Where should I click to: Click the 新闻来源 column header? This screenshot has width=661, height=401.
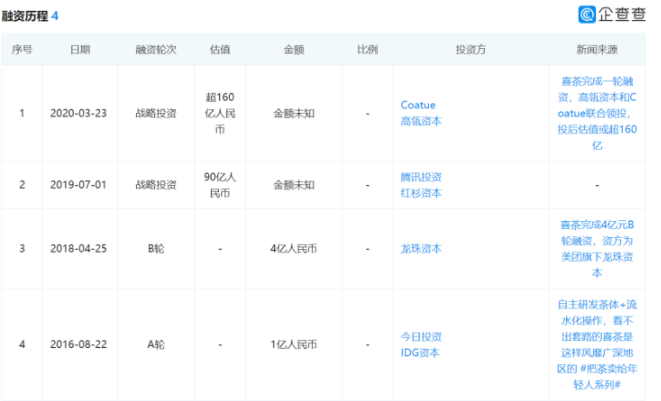596,49
